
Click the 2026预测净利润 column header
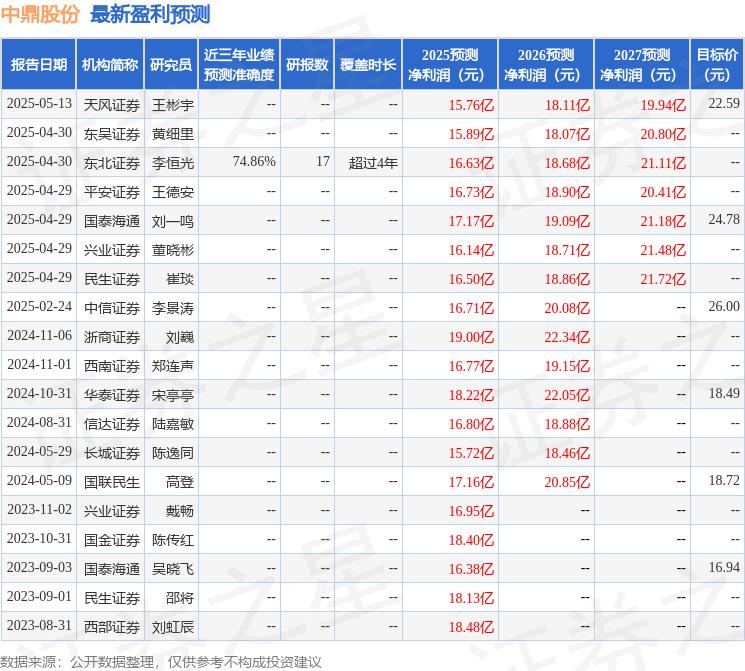tap(546, 65)
